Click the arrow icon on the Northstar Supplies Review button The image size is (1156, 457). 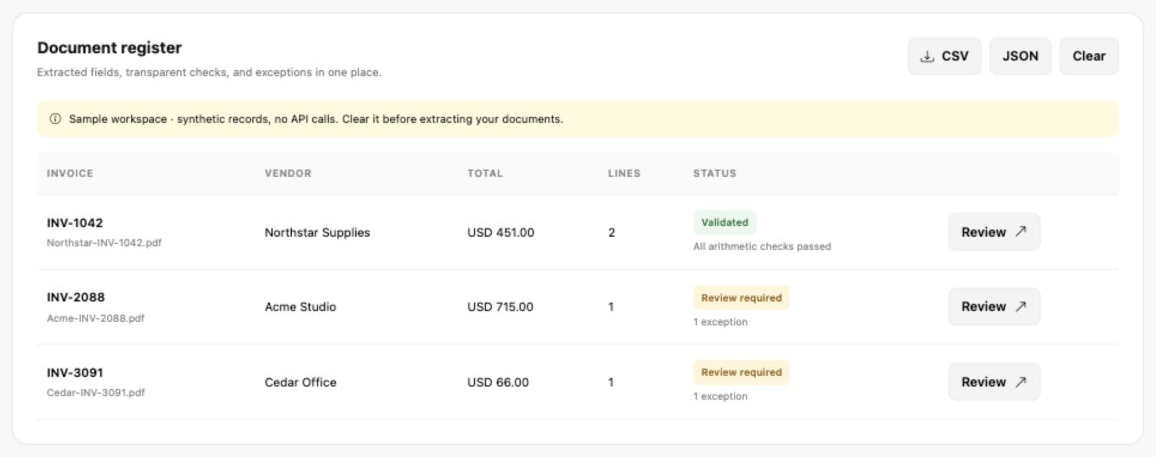(1020, 232)
